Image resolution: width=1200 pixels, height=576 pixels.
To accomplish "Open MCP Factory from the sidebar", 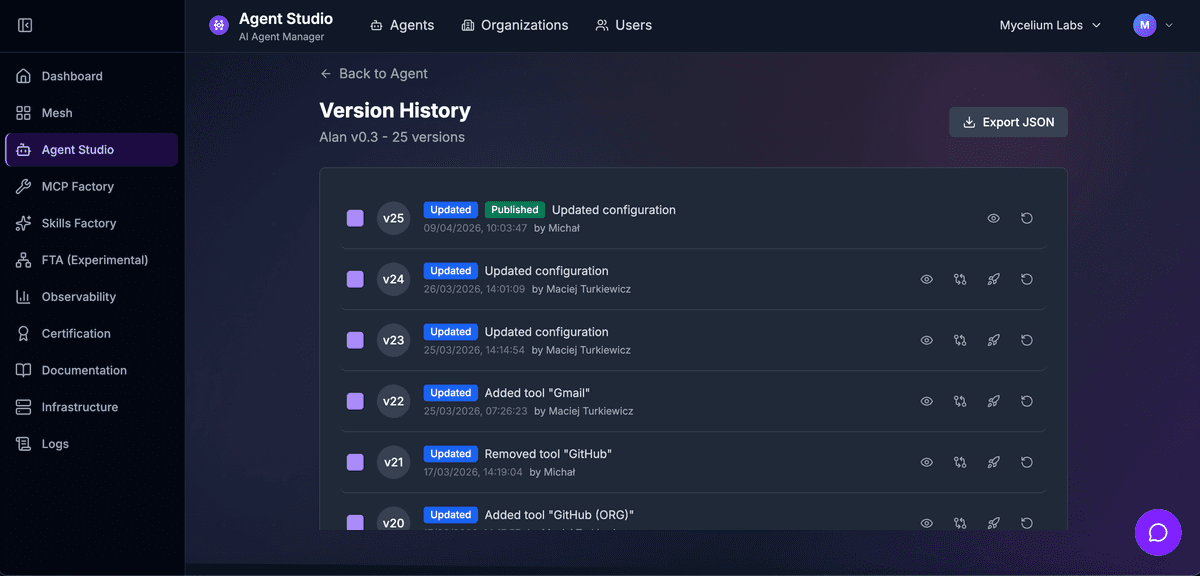I will 75,186.
